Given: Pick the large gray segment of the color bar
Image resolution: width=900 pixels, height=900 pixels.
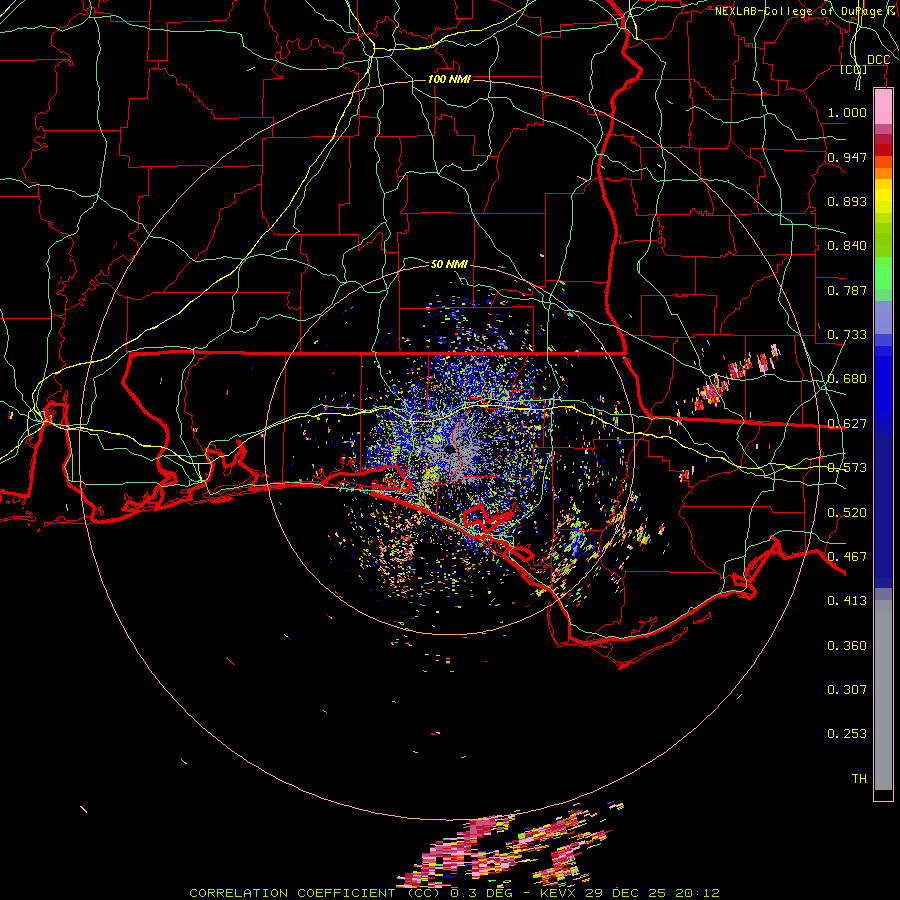Looking at the screenshot, I should (x=883, y=695).
